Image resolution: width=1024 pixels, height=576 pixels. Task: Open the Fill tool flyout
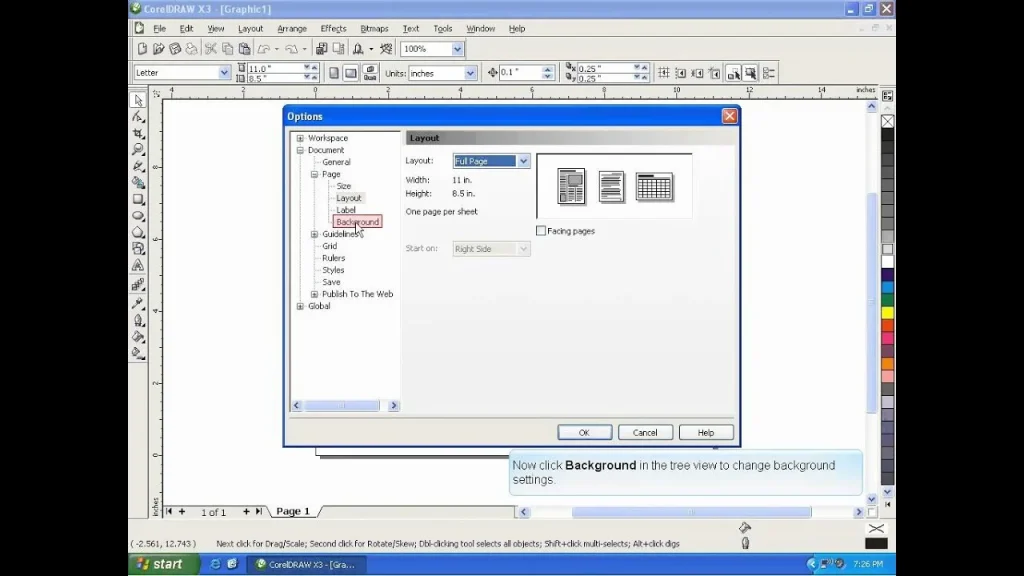pos(138,337)
